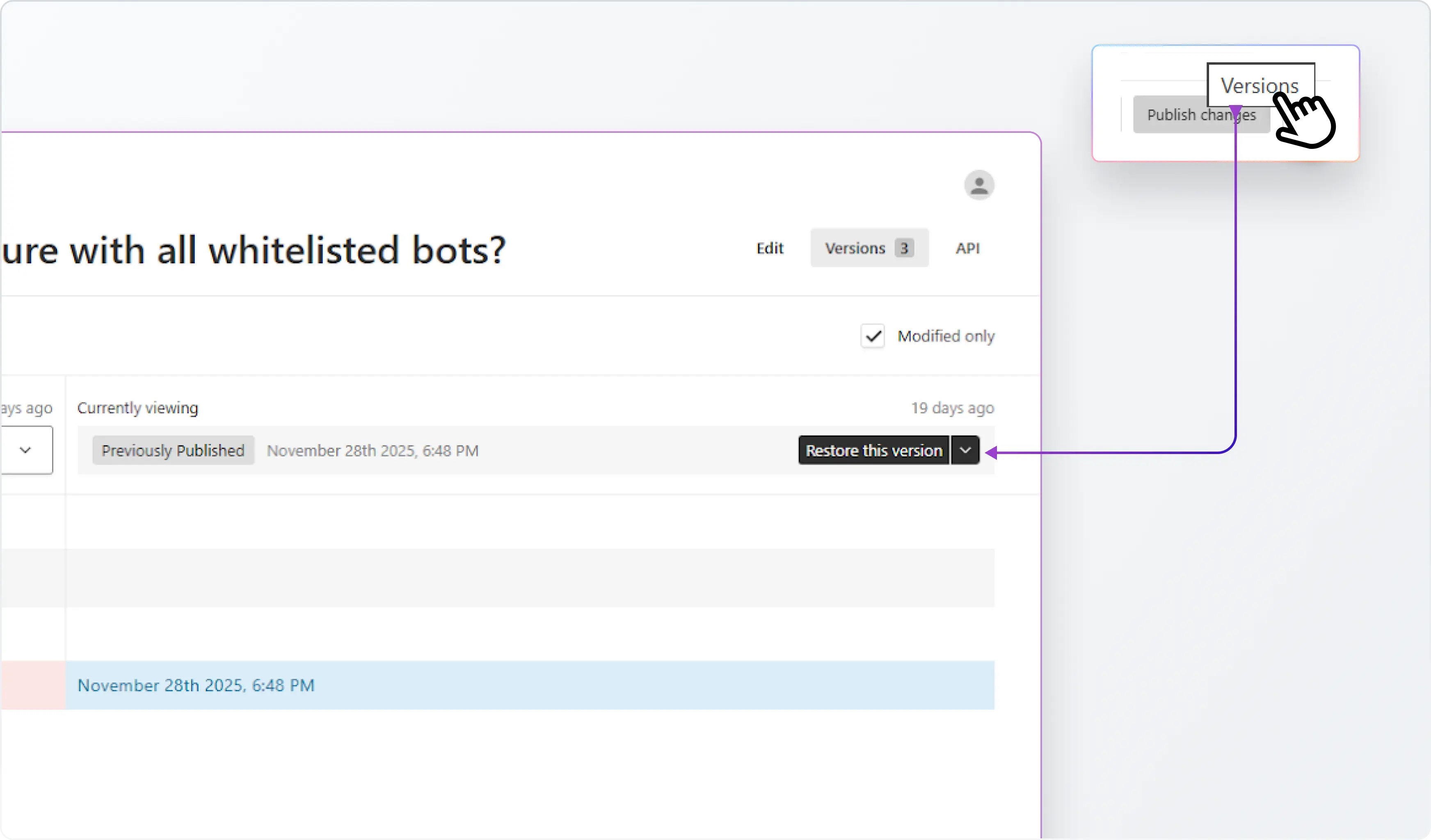Click the chevron icon in the left version column
This screenshot has height=840, width=1431.
coord(25,450)
